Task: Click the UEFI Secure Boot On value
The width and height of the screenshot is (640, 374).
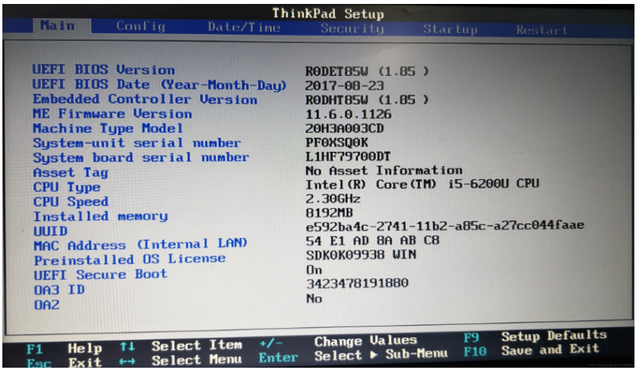Action: (x=314, y=270)
